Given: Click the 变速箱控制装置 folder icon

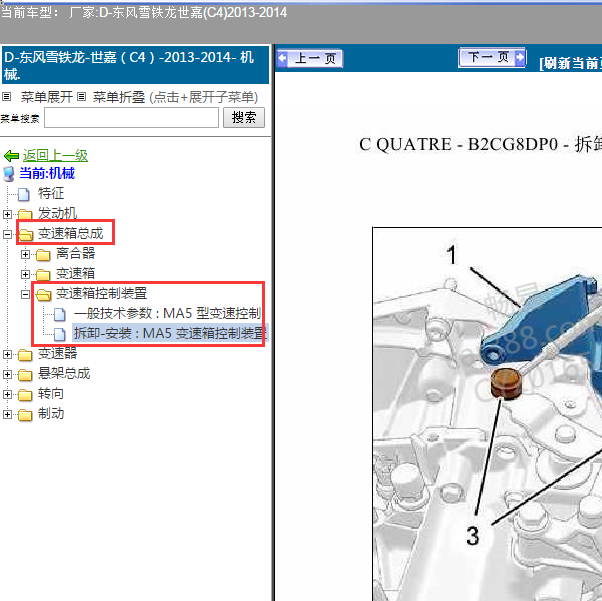Looking at the screenshot, I should [43, 294].
